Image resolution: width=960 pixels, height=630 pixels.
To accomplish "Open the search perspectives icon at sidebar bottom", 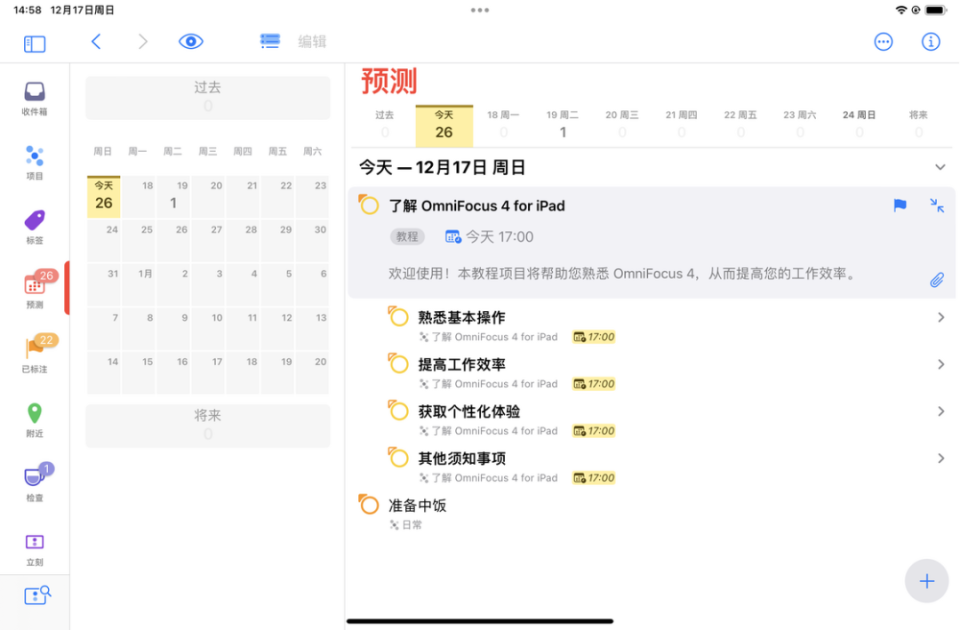I will tap(37, 595).
